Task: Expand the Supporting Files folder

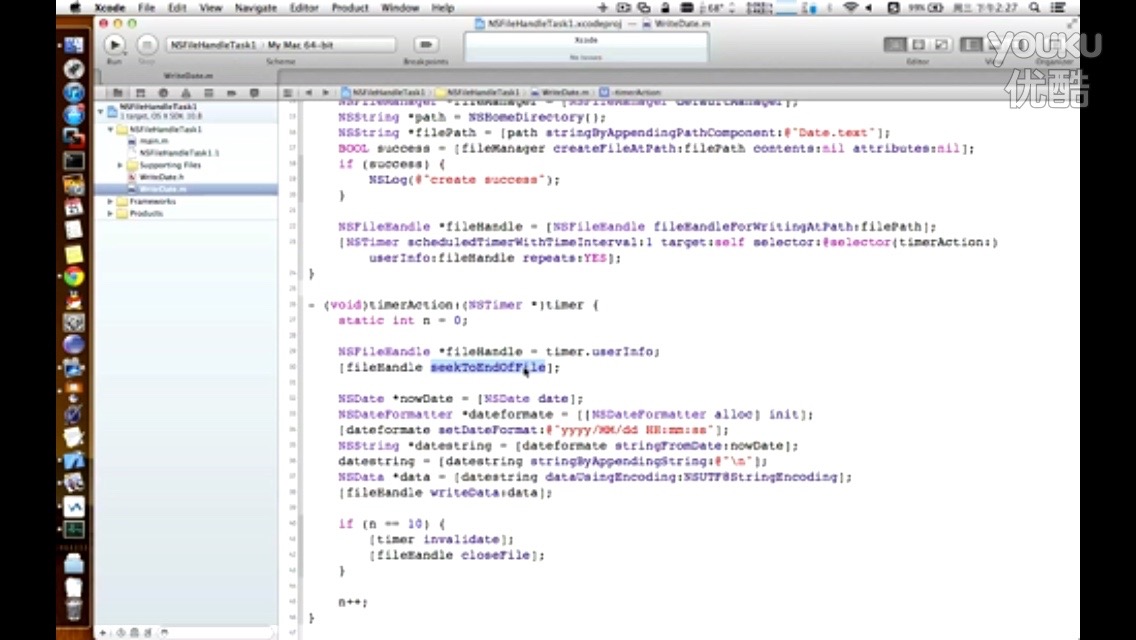Action: point(121,165)
